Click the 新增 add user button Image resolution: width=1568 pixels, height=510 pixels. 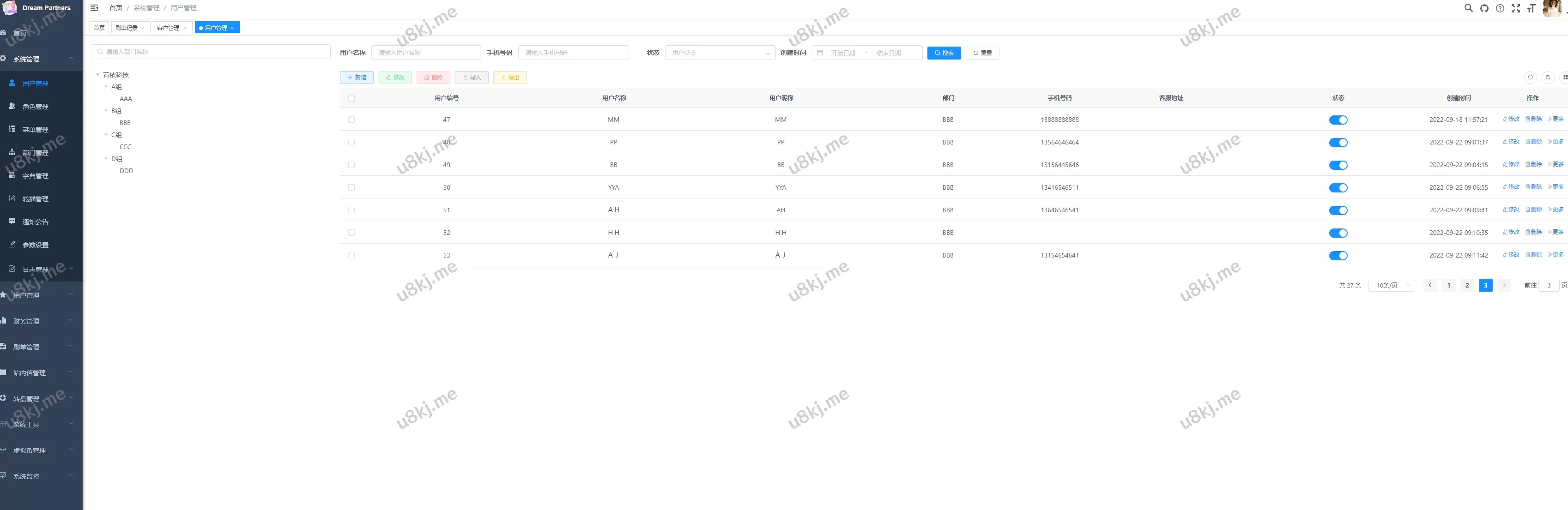click(357, 78)
